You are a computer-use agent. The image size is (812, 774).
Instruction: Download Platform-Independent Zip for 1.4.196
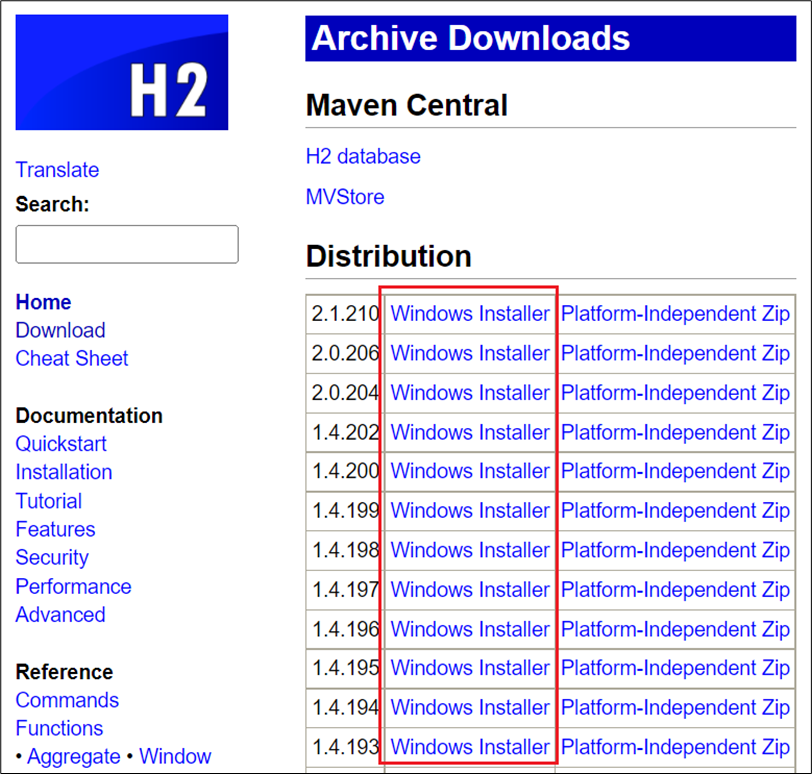(675, 629)
